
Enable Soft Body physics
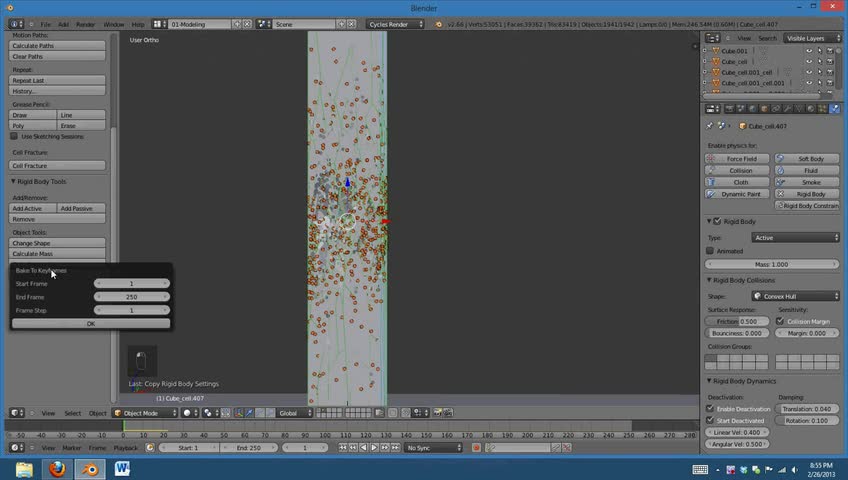click(806, 158)
